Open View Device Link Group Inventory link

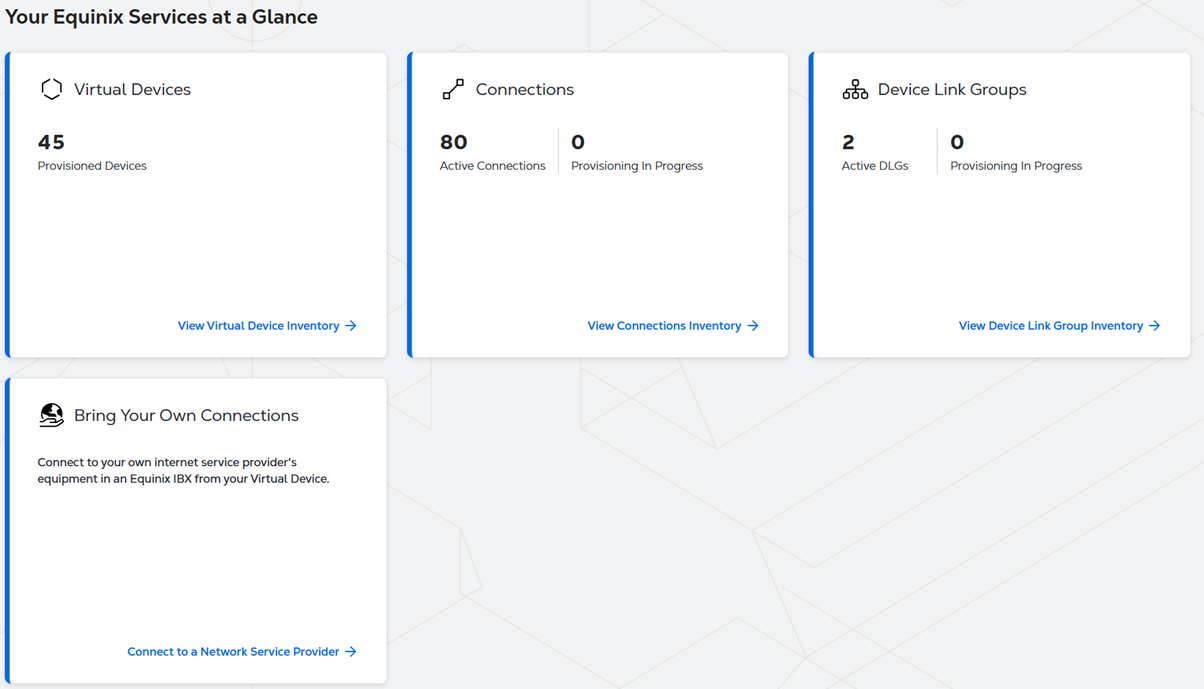click(x=1060, y=326)
